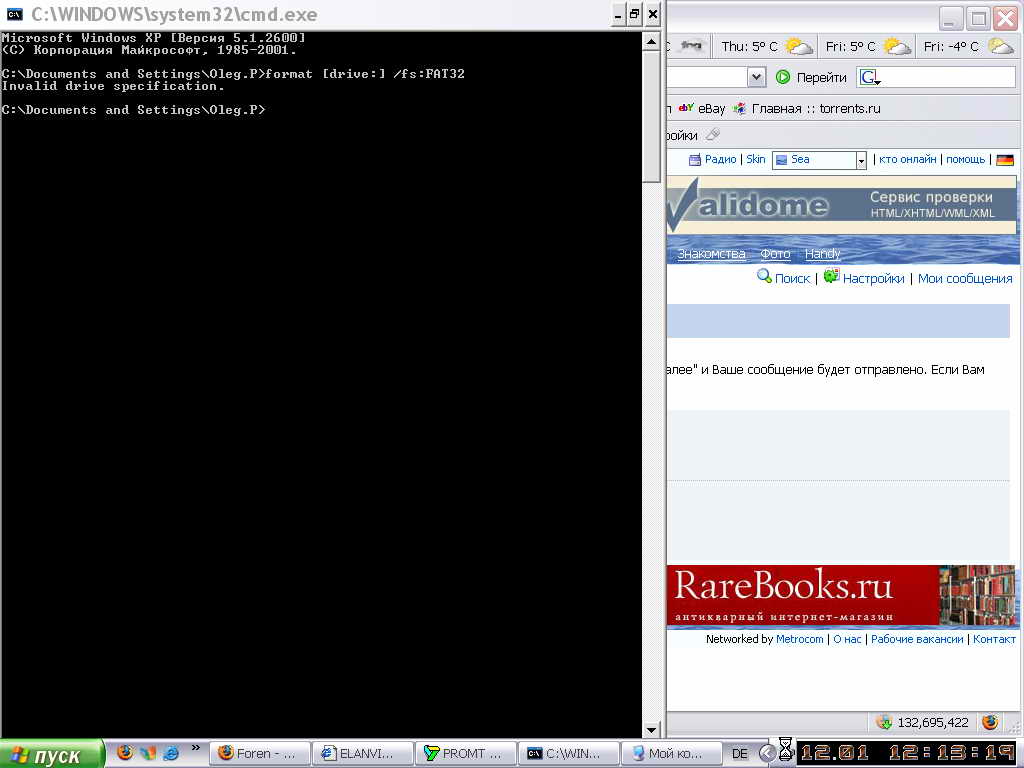Open the eBay bookmark in bookmarks toolbar
Image resolution: width=1024 pixels, height=768 pixels.
702,108
